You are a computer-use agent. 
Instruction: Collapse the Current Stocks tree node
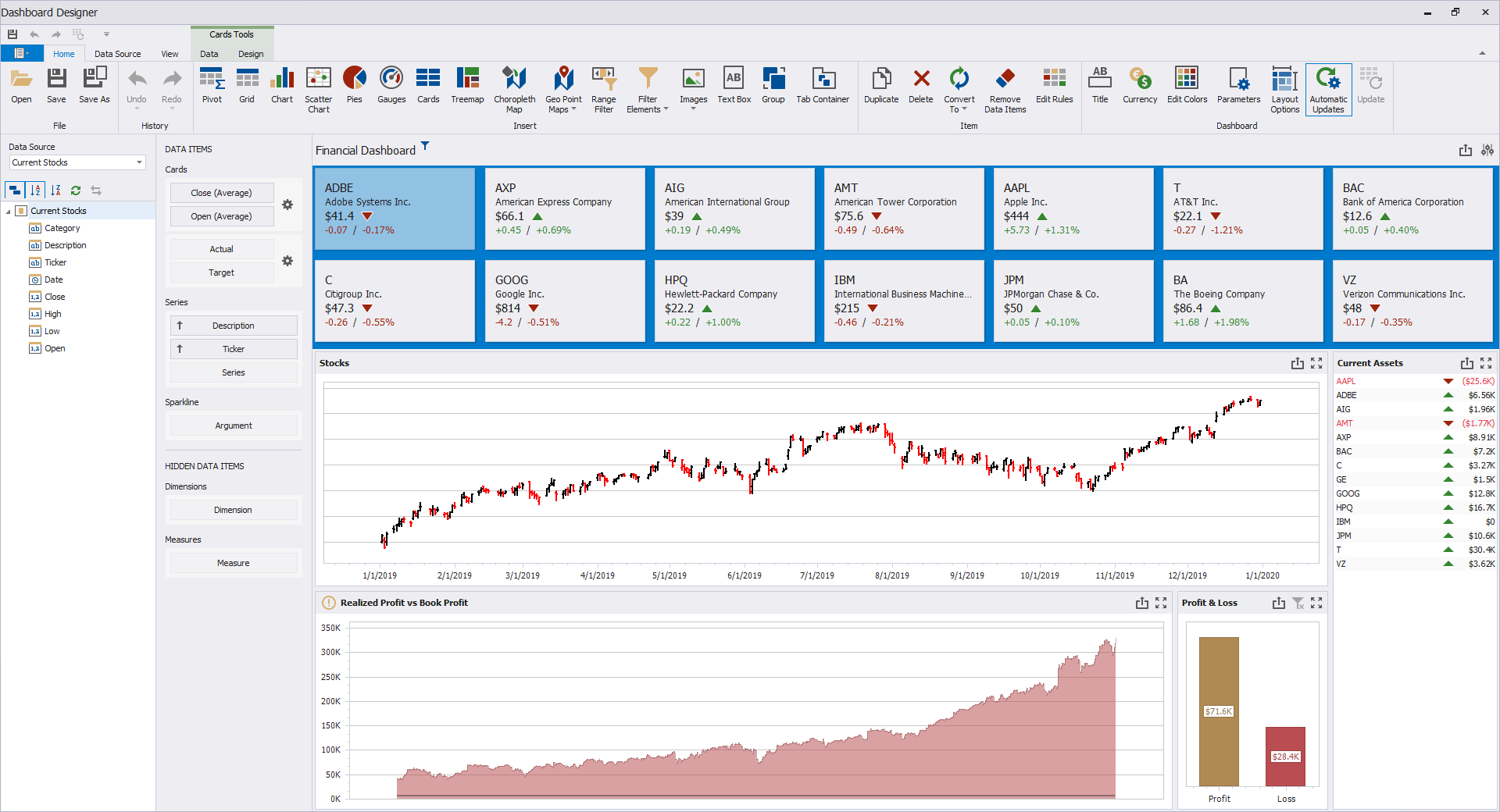9,211
